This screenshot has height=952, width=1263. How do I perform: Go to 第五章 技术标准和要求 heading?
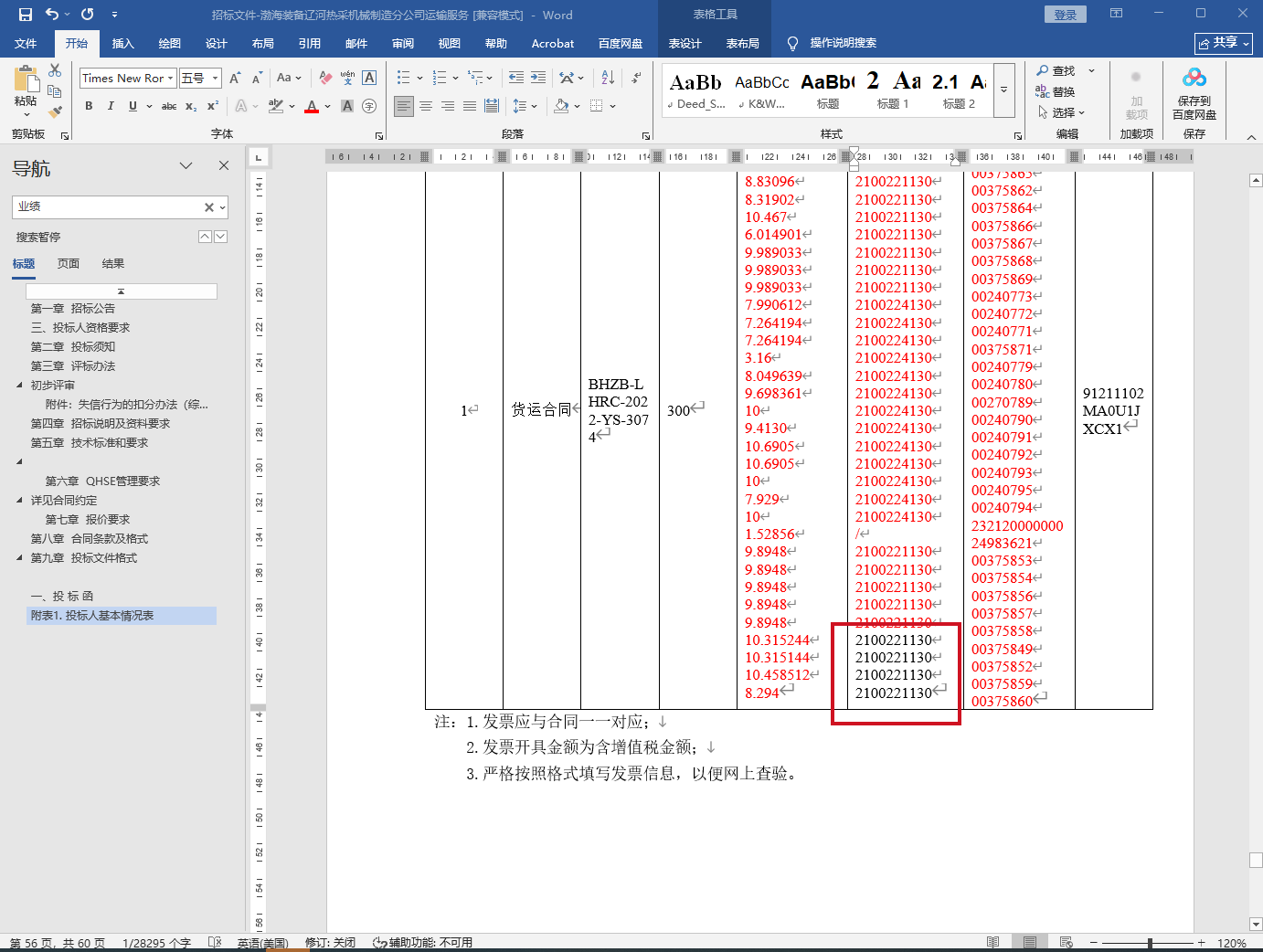90,443
